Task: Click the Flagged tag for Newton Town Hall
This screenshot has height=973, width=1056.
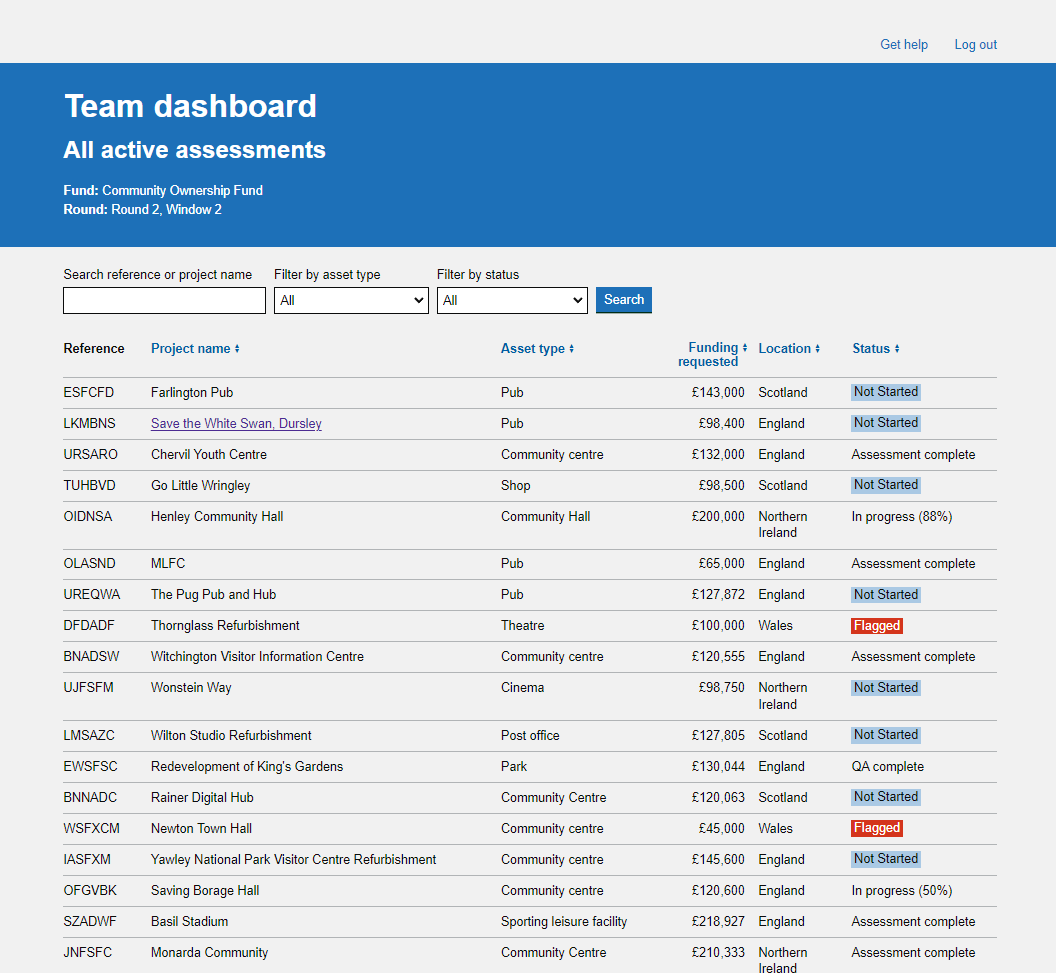Action: (x=877, y=828)
